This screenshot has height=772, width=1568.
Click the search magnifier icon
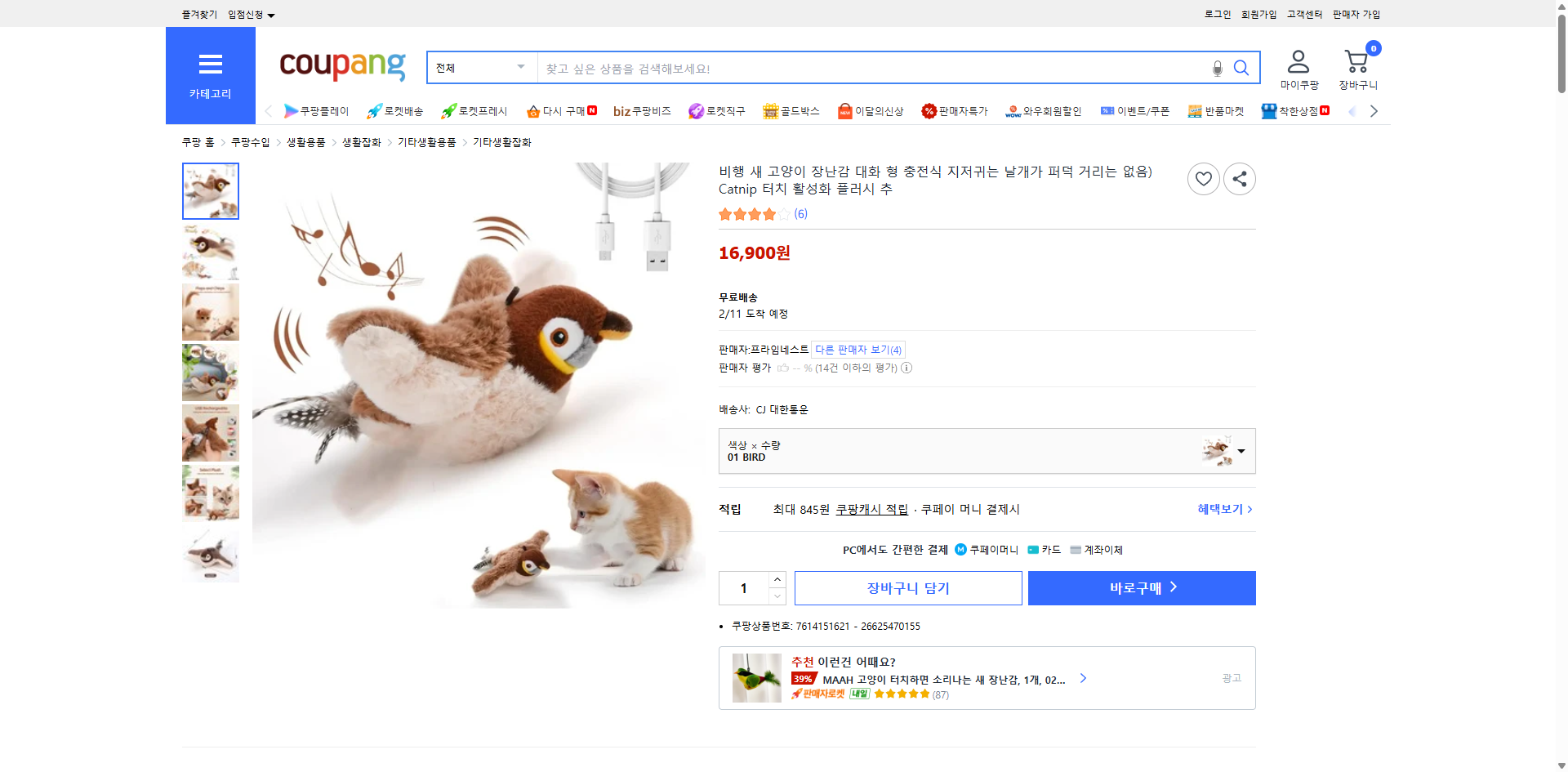[x=1241, y=68]
